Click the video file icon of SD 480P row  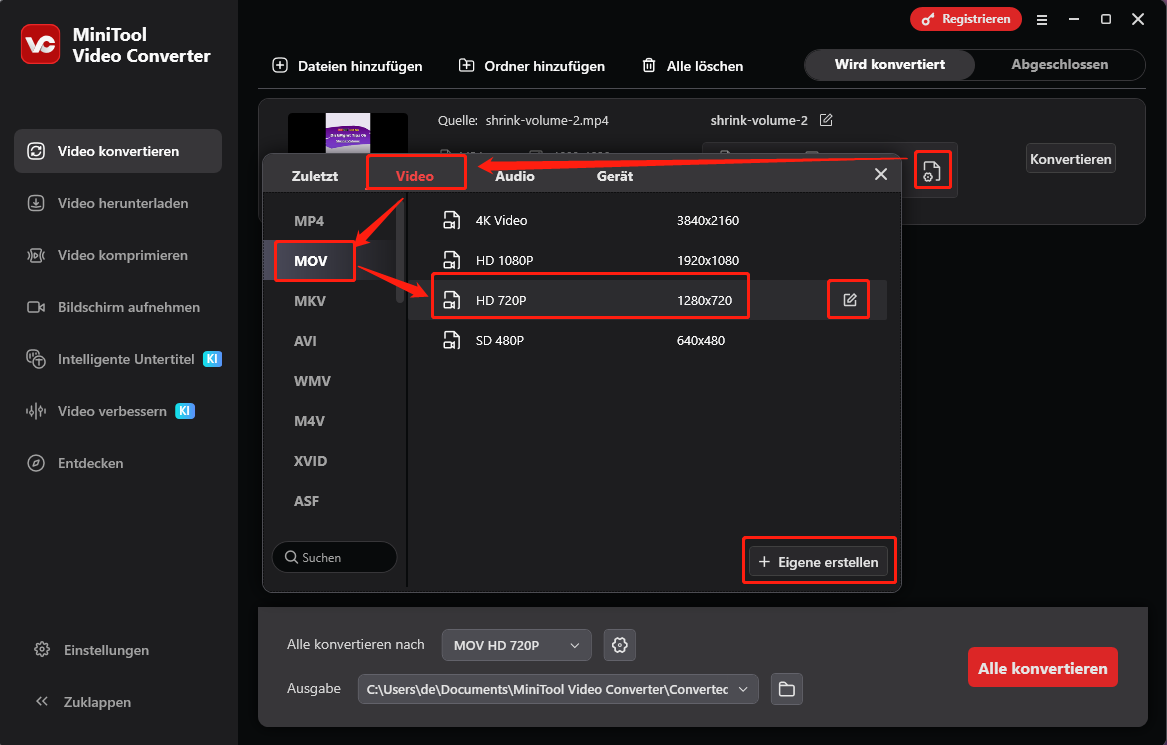[x=452, y=340]
